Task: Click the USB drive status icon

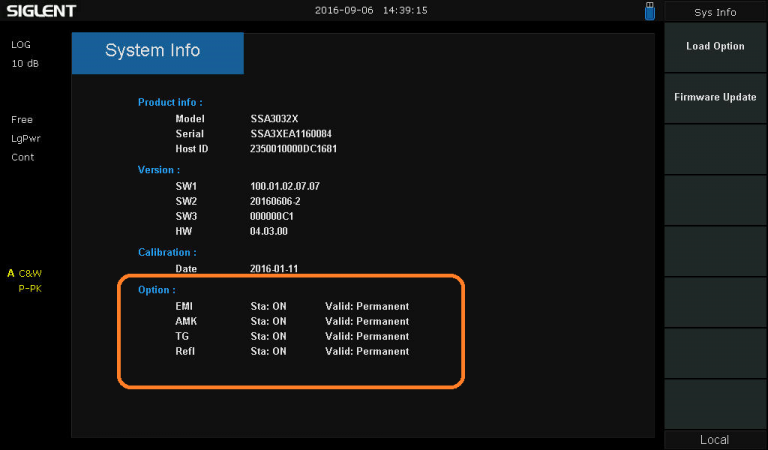Action: 649,11
